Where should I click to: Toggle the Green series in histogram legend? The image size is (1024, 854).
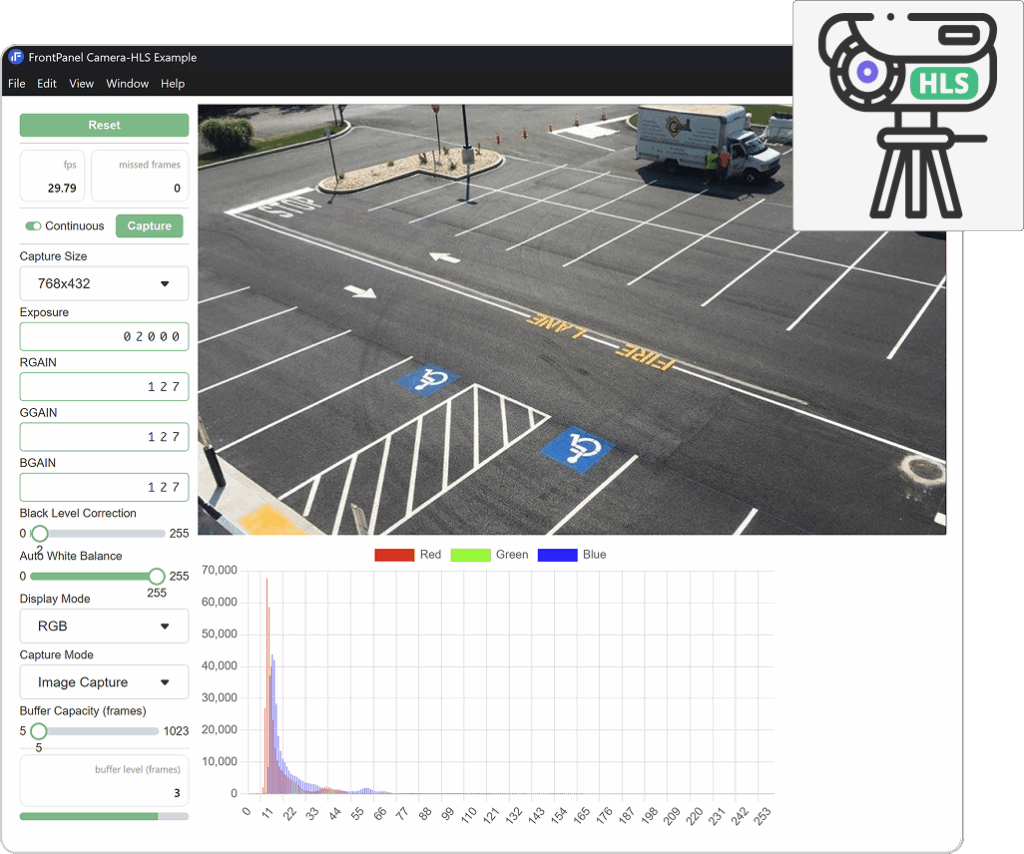(489, 554)
